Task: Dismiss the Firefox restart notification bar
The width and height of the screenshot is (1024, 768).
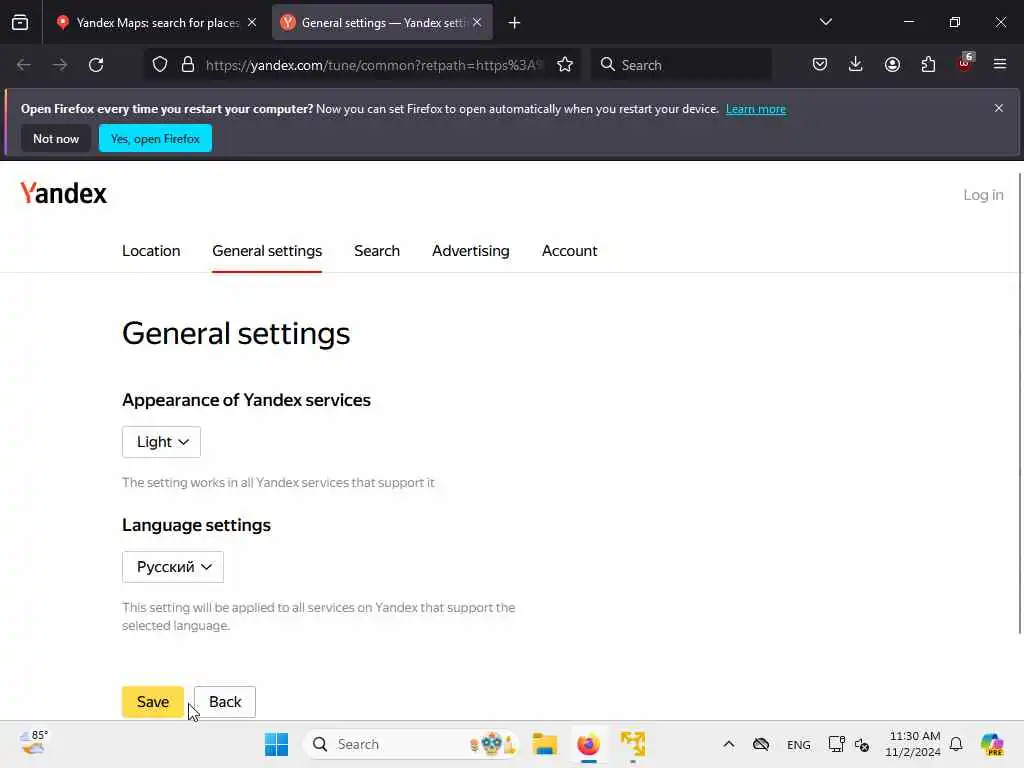Action: coord(999,108)
